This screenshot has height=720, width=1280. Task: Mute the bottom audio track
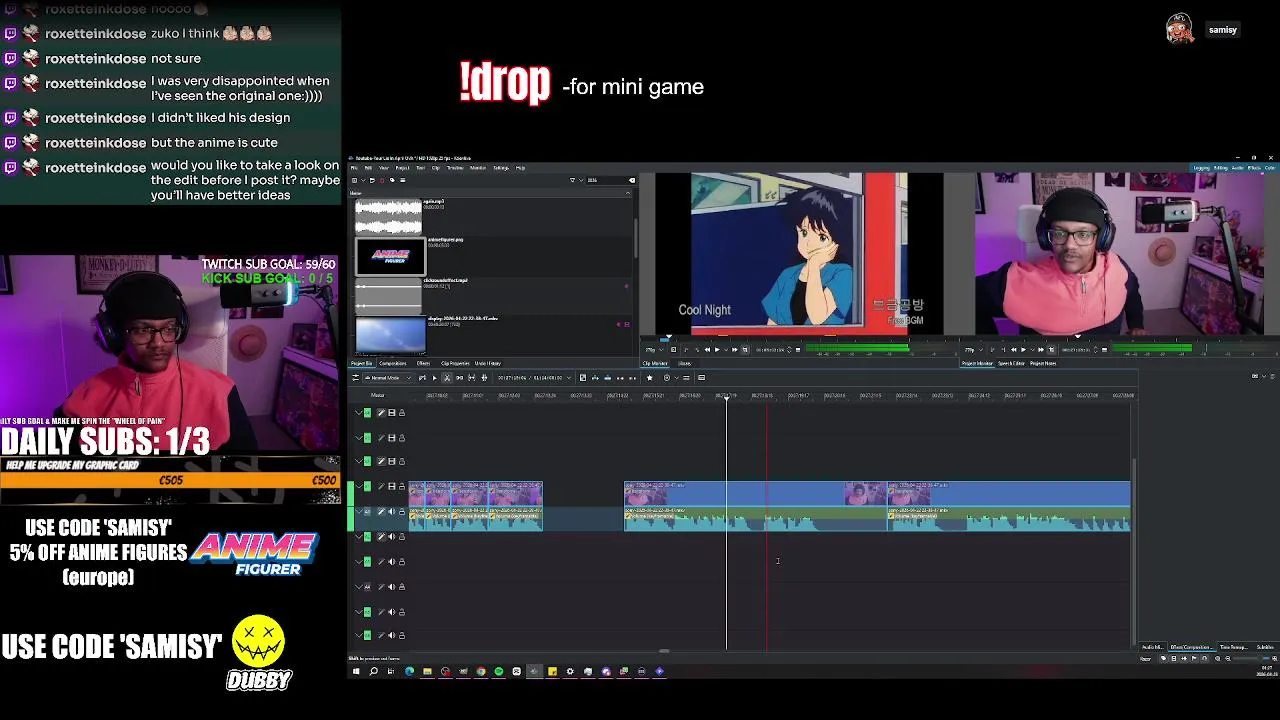click(x=392, y=635)
